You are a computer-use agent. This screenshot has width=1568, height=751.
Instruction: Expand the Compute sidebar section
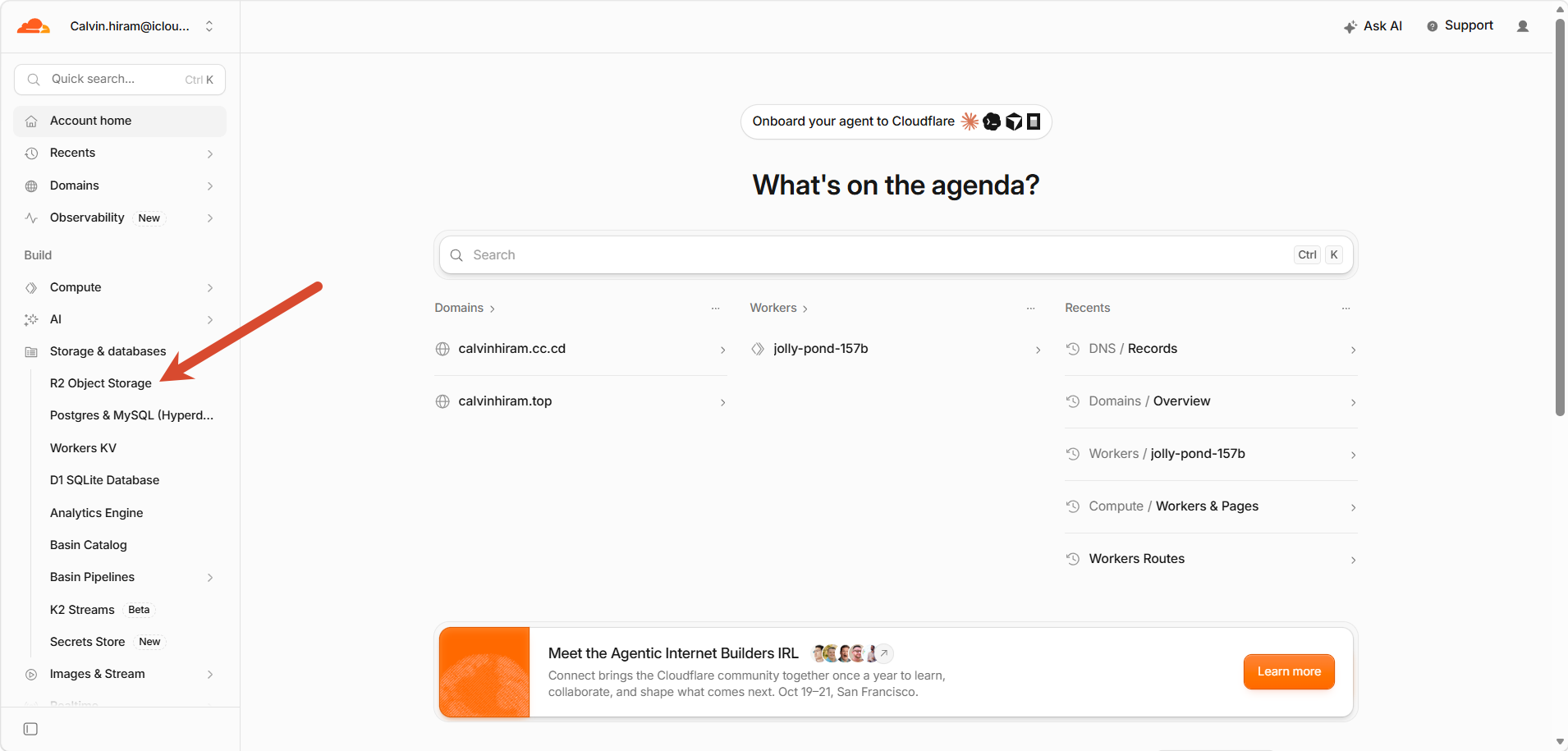tap(120, 287)
